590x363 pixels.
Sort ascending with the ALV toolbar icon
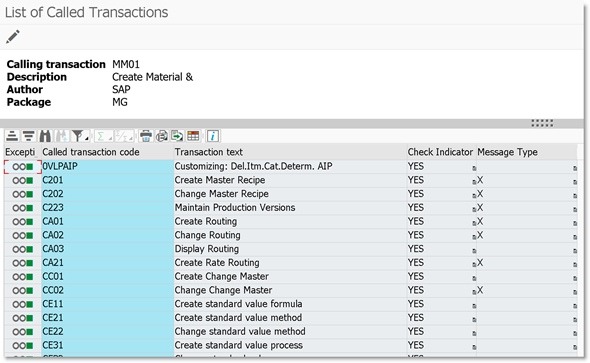tap(12, 136)
